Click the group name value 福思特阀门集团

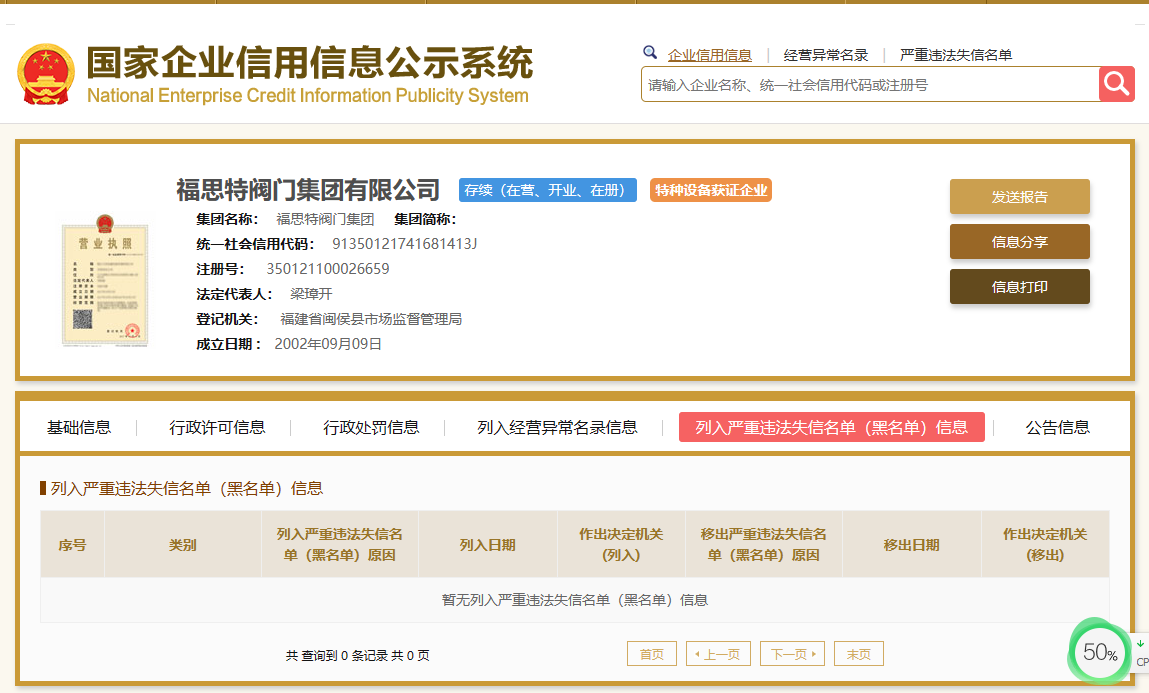(325, 219)
